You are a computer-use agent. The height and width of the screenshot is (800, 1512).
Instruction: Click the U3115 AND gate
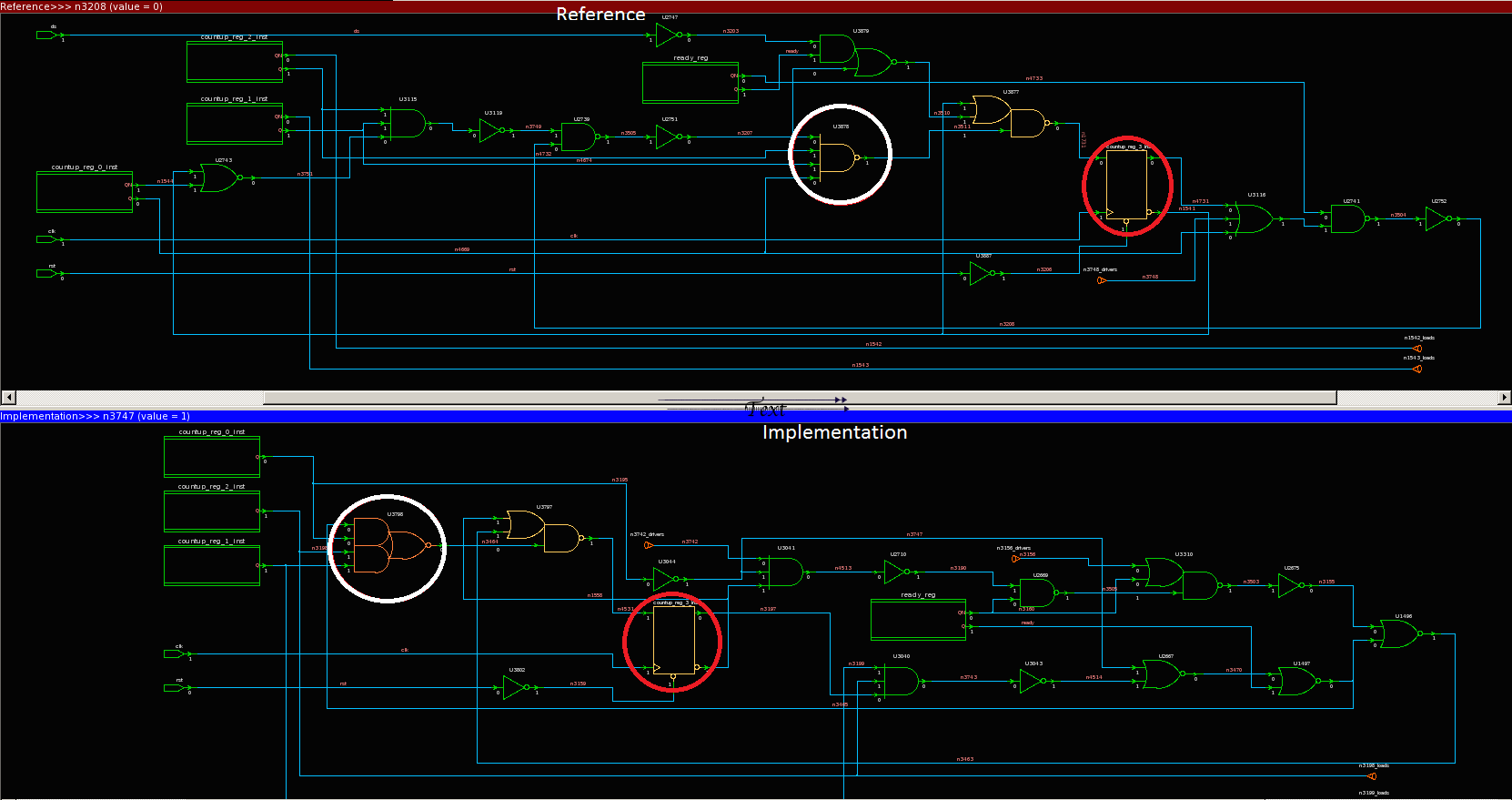pos(406,124)
